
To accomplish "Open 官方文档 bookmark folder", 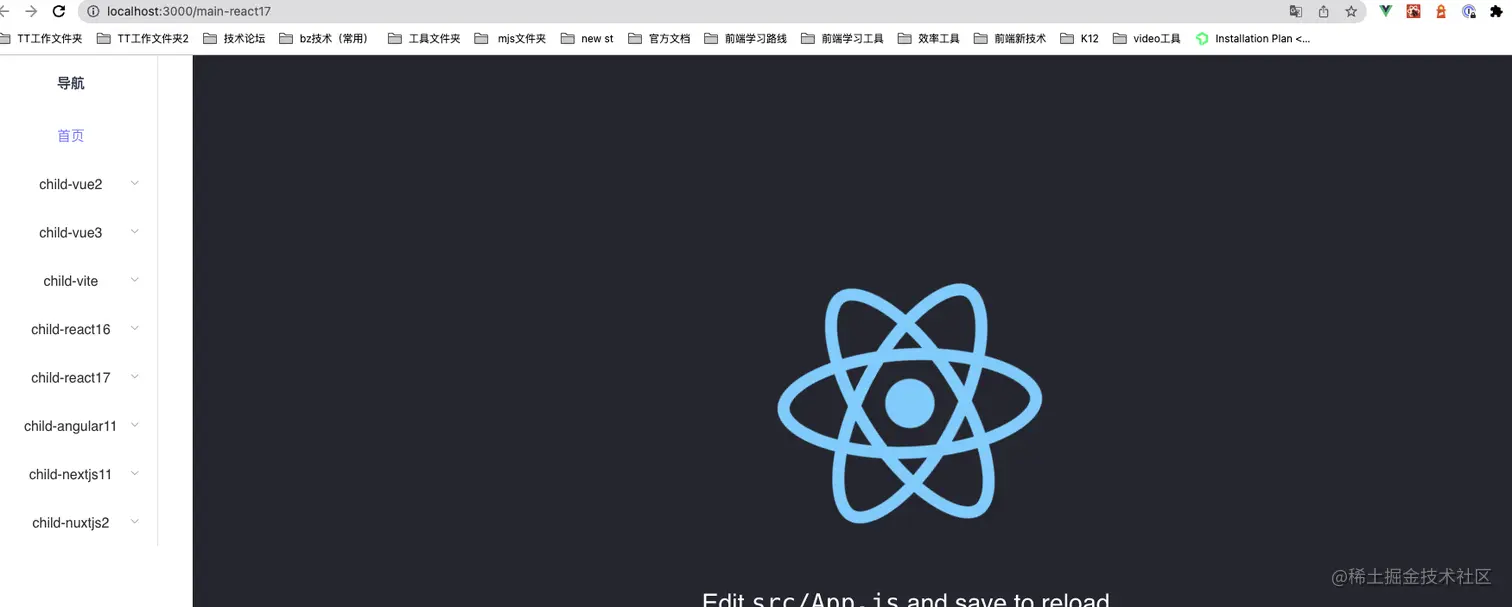I will [659, 38].
